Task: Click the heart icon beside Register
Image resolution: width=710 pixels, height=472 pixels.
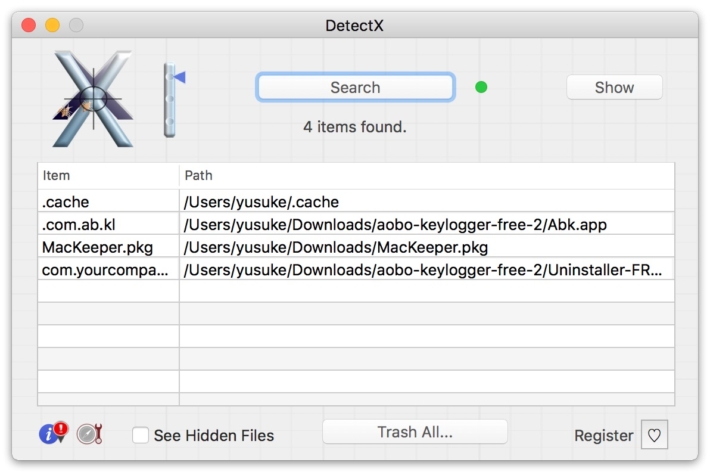Action: tap(654, 434)
